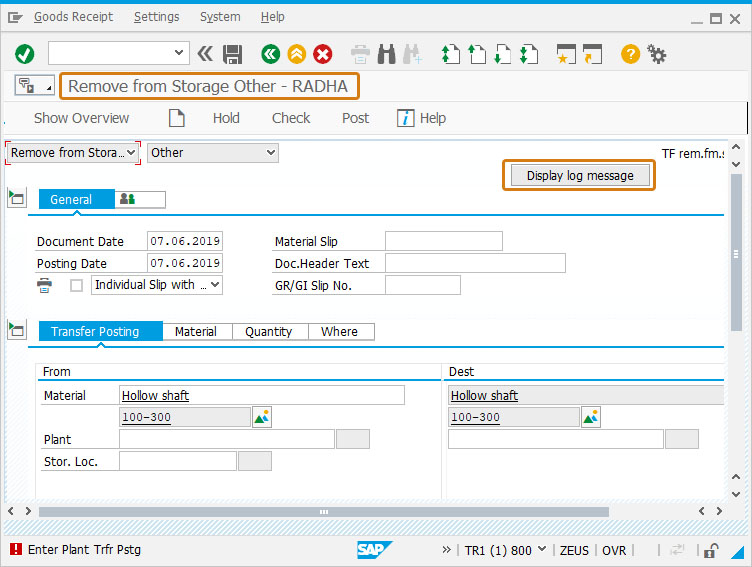The width and height of the screenshot is (752, 567).
Task: Click the New document page icon
Action: click(x=176, y=118)
